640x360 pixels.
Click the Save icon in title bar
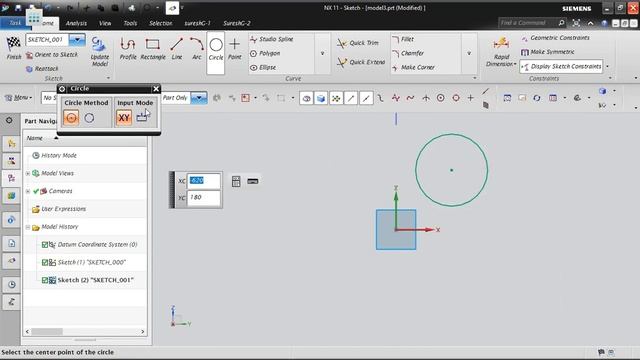(18, 7)
